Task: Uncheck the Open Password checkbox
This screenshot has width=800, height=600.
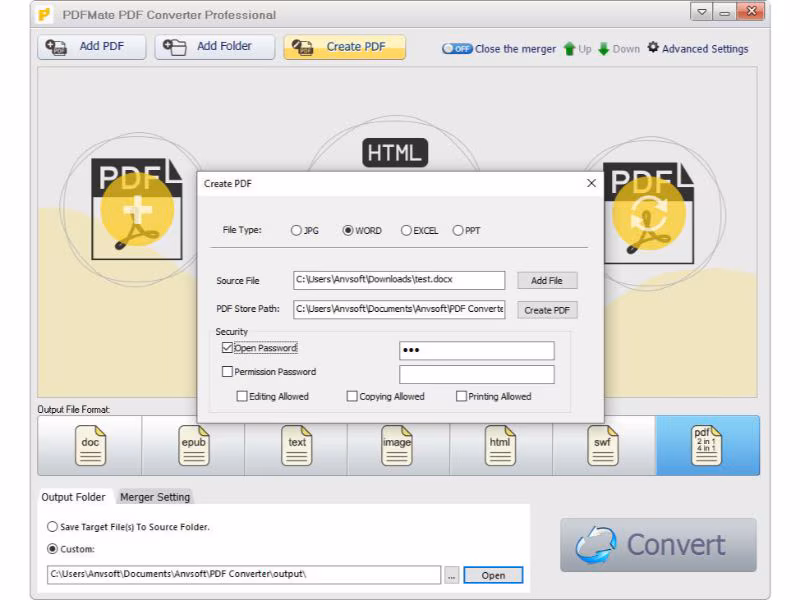Action: tap(228, 348)
